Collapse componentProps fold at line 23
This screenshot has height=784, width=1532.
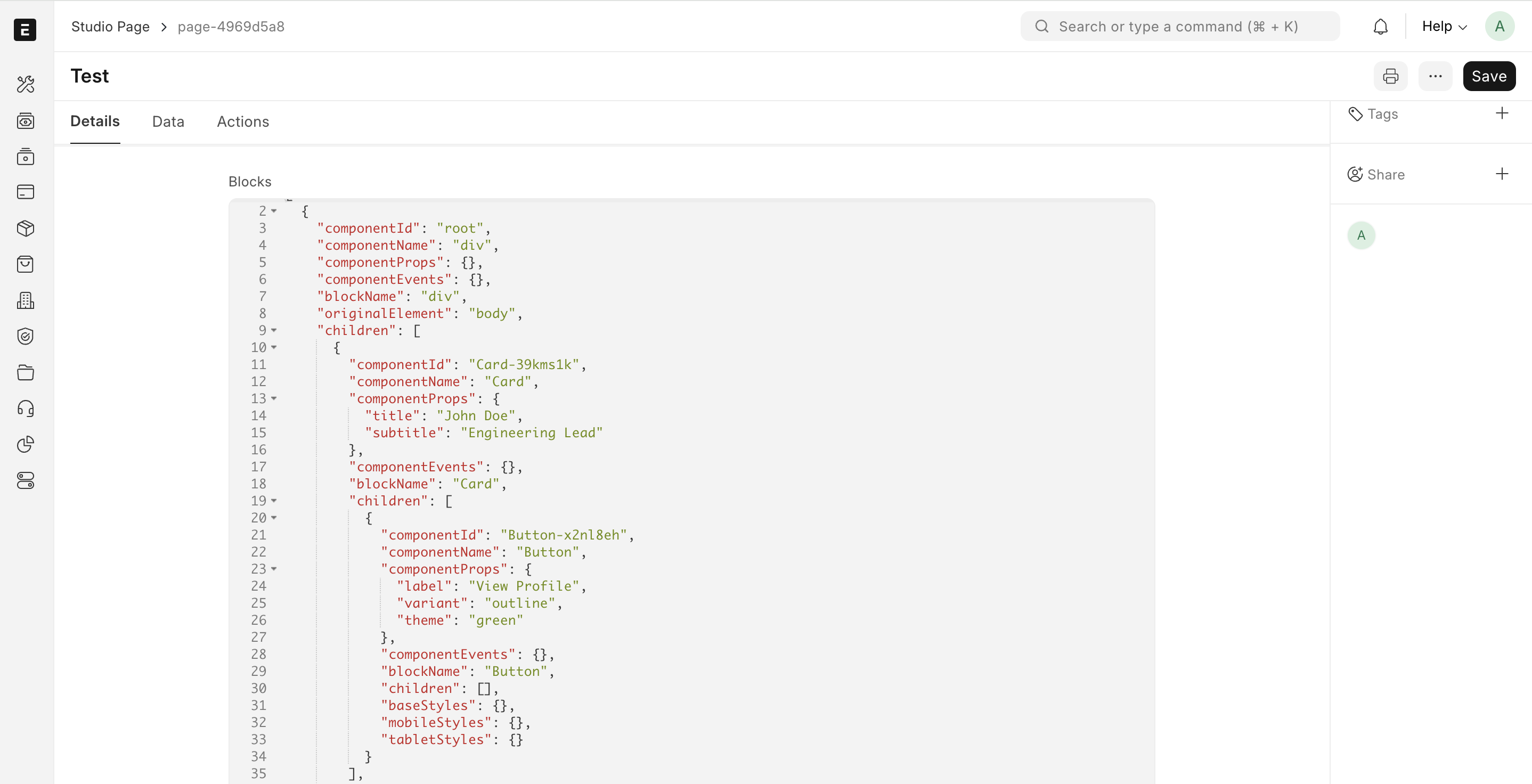click(274, 569)
